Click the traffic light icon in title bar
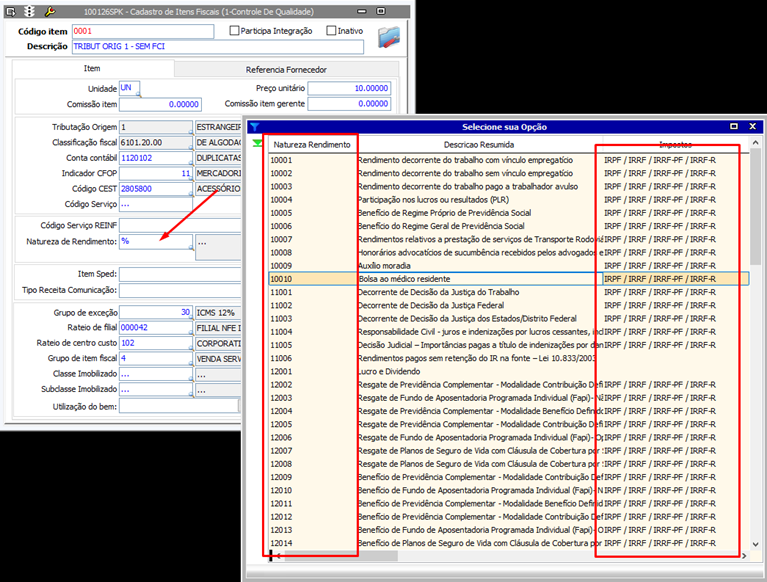This screenshot has width=767, height=582. [29, 10]
